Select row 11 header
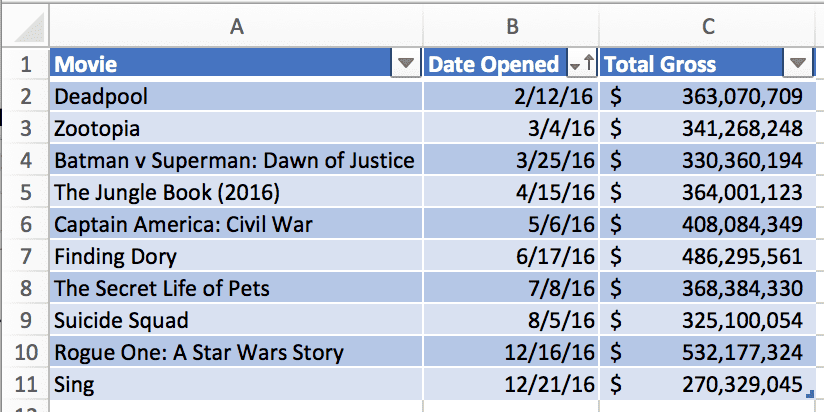The width and height of the screenshot is (824, 412). click(24, 385)
